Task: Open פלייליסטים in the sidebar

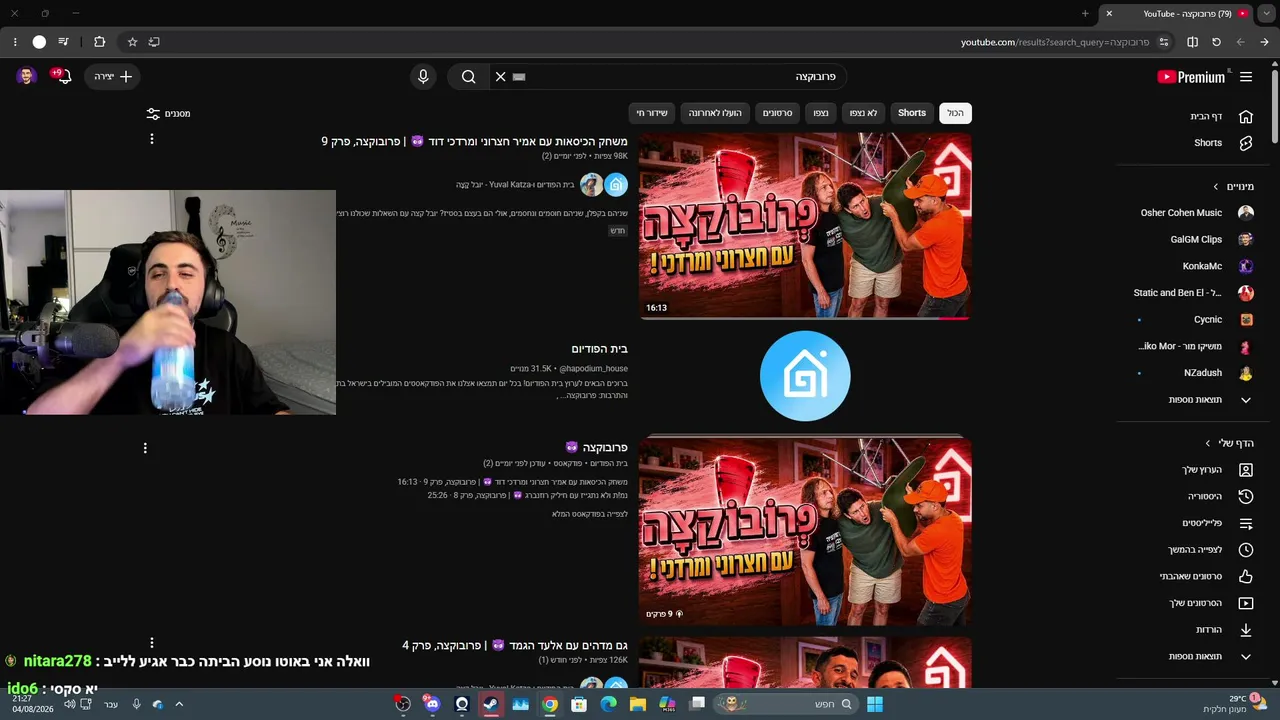Action: [1219, 523]
